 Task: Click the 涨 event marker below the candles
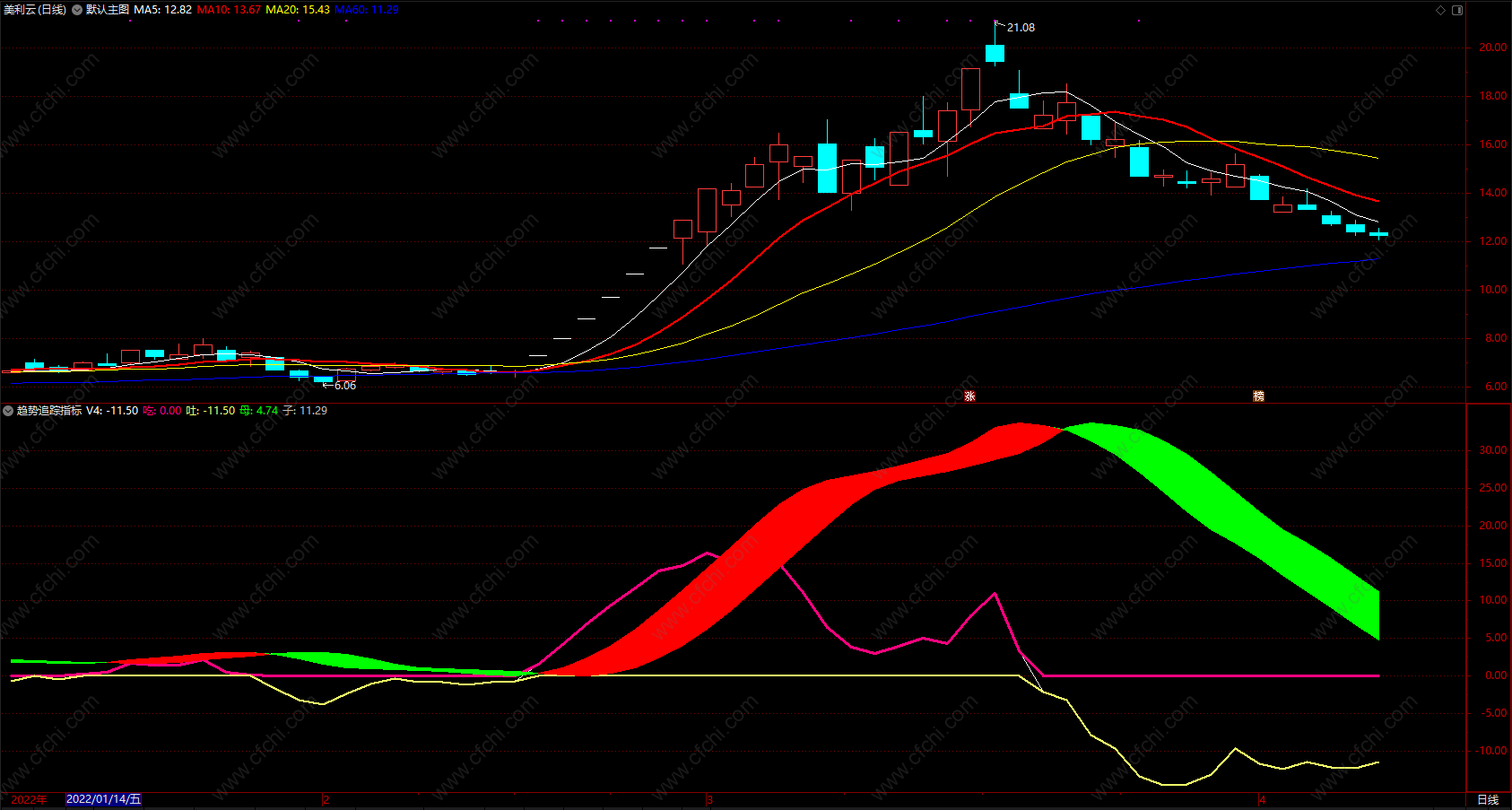[969, 396]
